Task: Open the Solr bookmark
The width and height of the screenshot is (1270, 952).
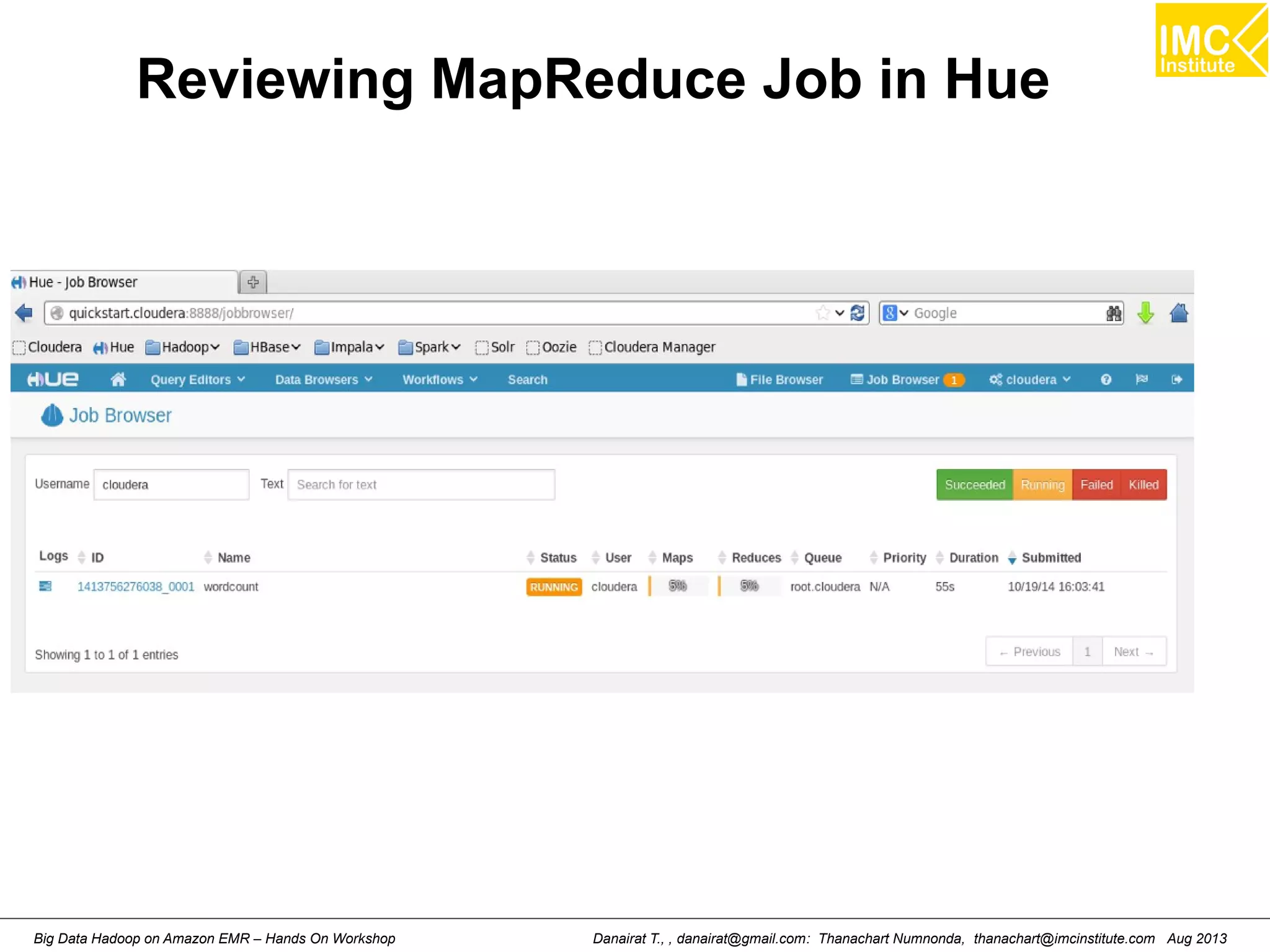Action: [x=495, y=347]
